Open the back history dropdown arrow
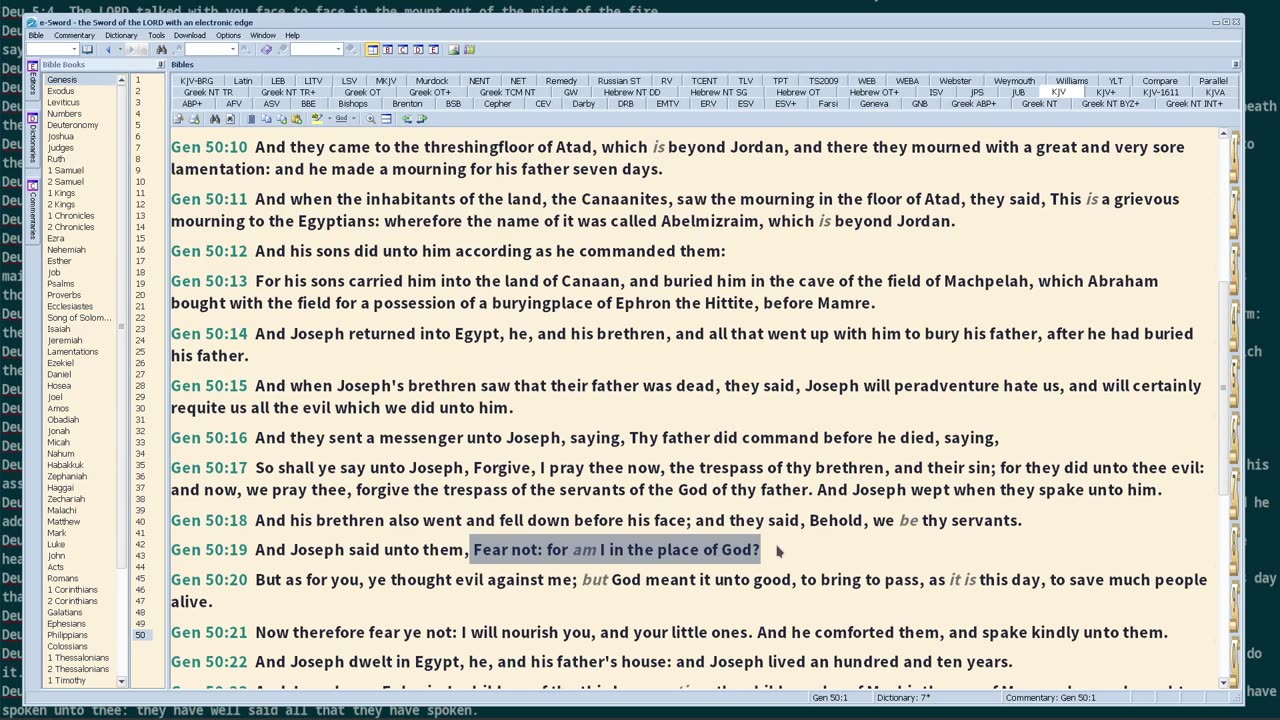 tap(120, 49)
